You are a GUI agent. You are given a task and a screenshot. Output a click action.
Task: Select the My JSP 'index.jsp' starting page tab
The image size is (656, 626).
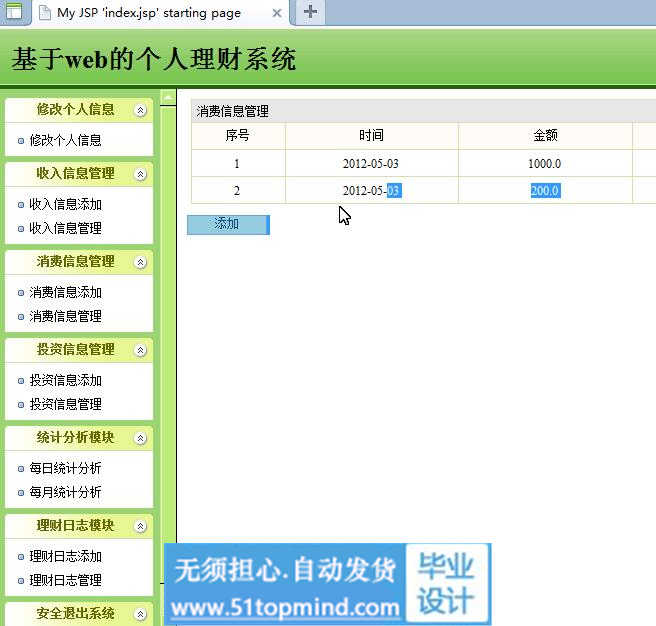pyautogui.click(x=149, y=13)
